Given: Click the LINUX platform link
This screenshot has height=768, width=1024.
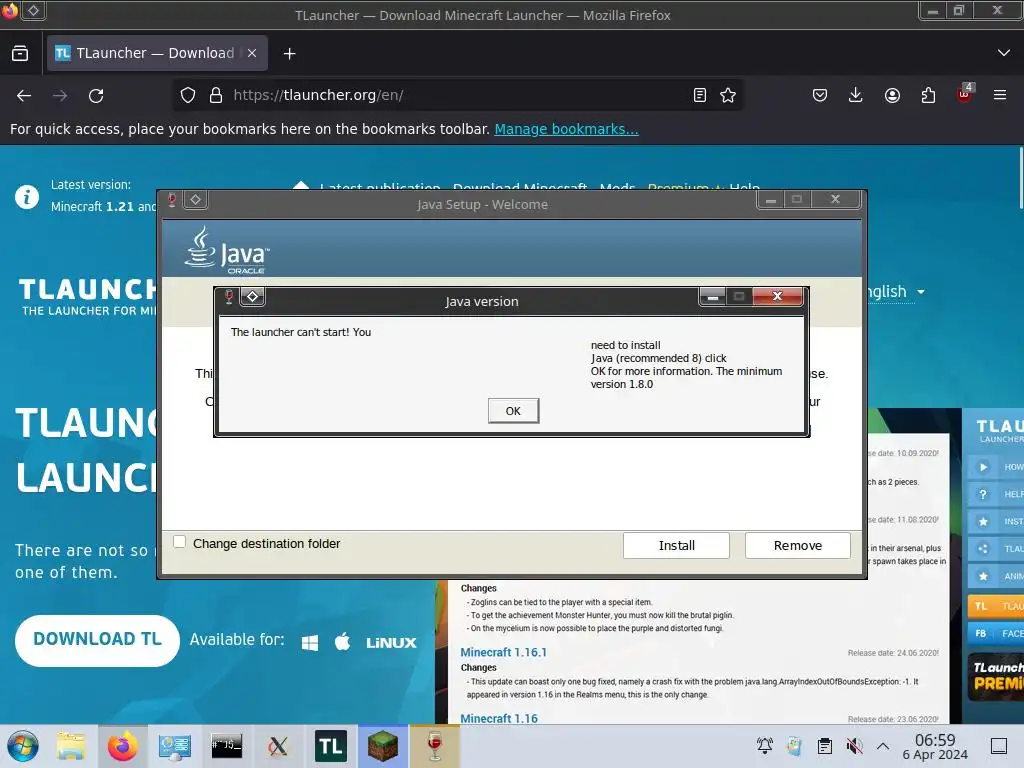Looking at the screenshot, I should 391,643.
